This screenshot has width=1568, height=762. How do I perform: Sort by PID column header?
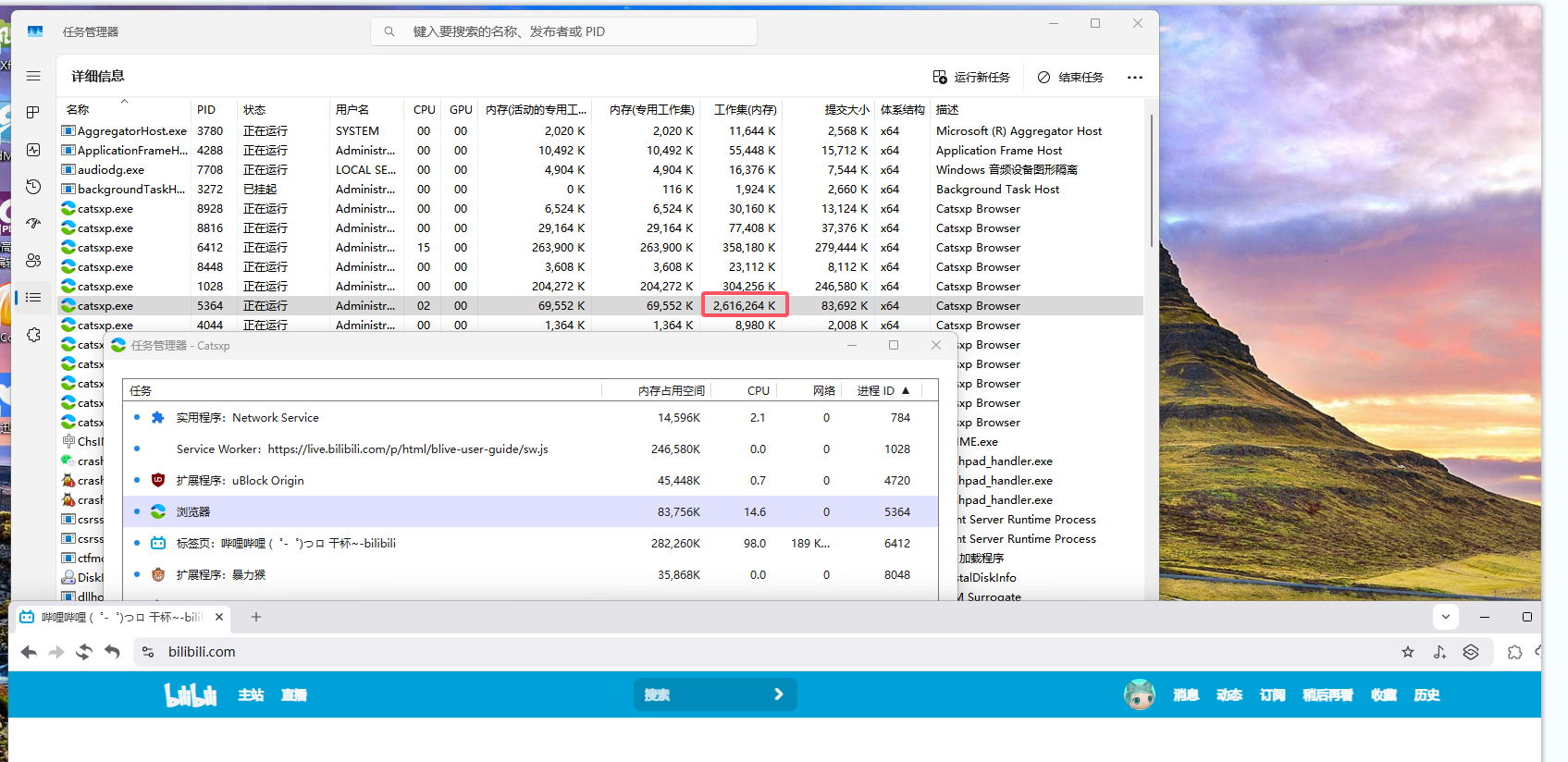tap(214, 109)
